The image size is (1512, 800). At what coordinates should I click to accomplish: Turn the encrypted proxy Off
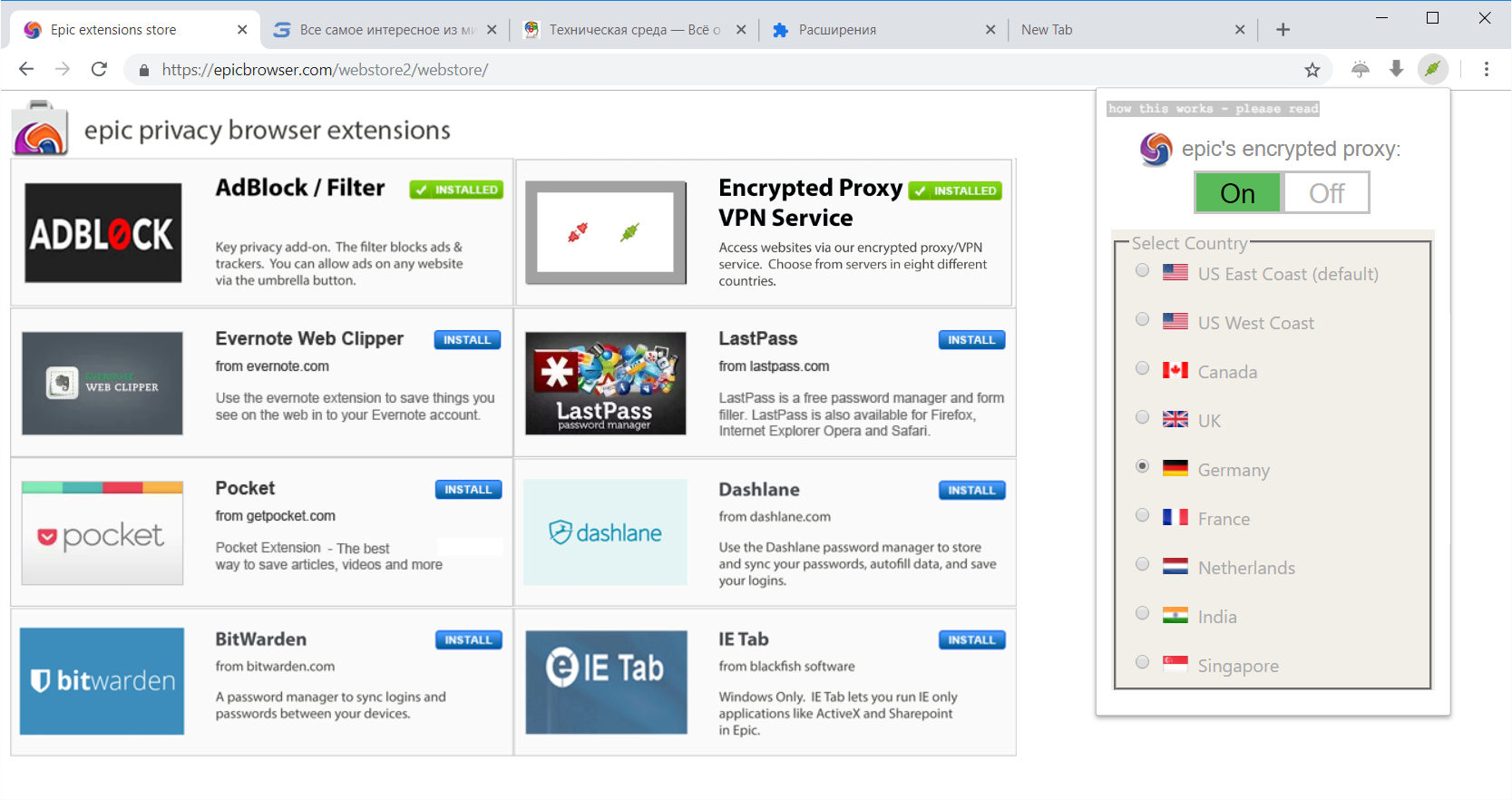(1326, 193)
